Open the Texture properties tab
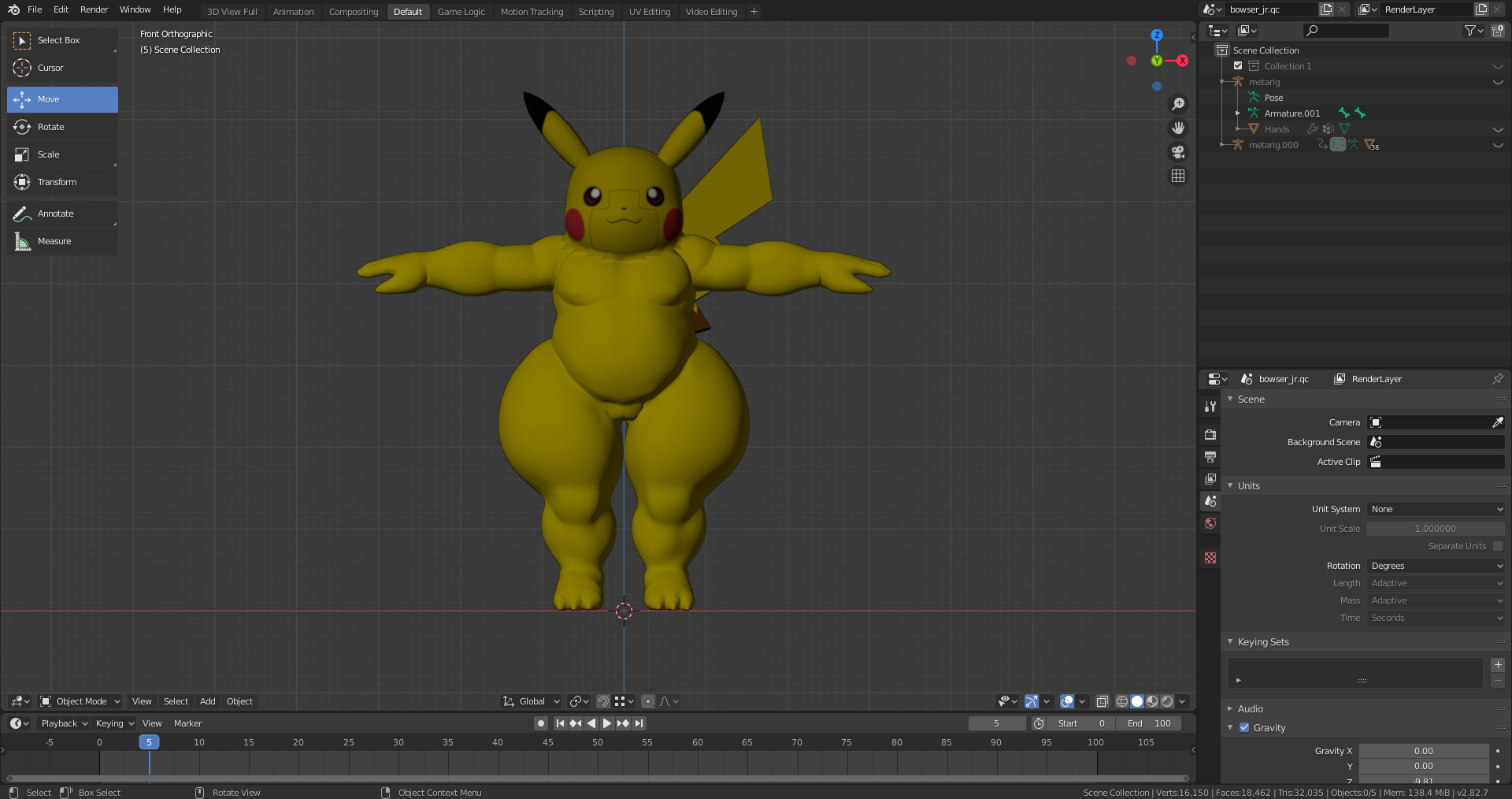 [1210, 558]
